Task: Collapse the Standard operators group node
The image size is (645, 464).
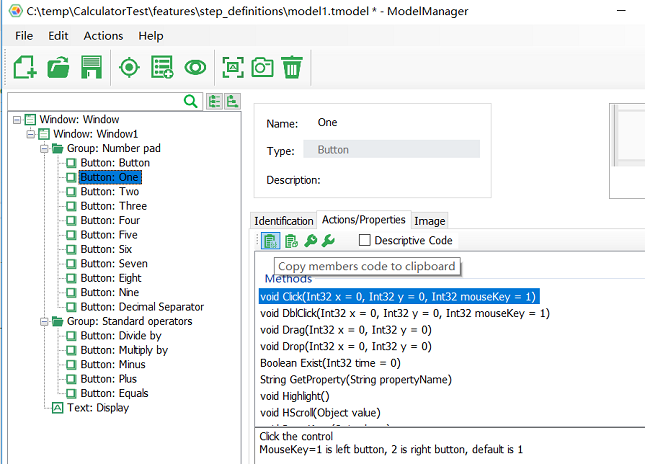Action: point(44,322)
